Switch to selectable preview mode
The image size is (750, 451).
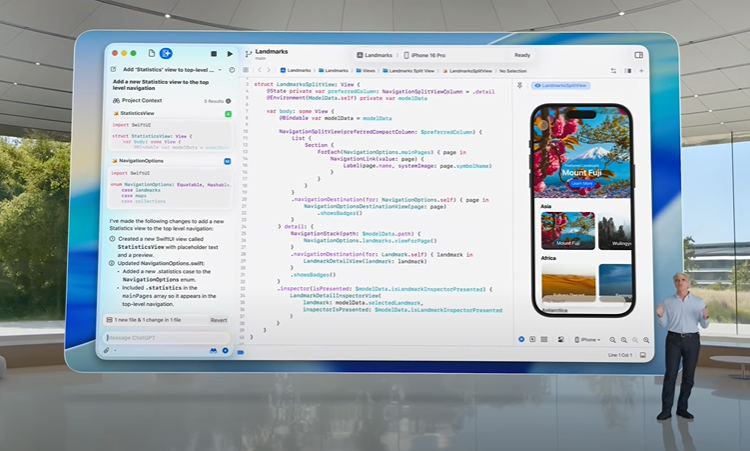tap(532, 340)
